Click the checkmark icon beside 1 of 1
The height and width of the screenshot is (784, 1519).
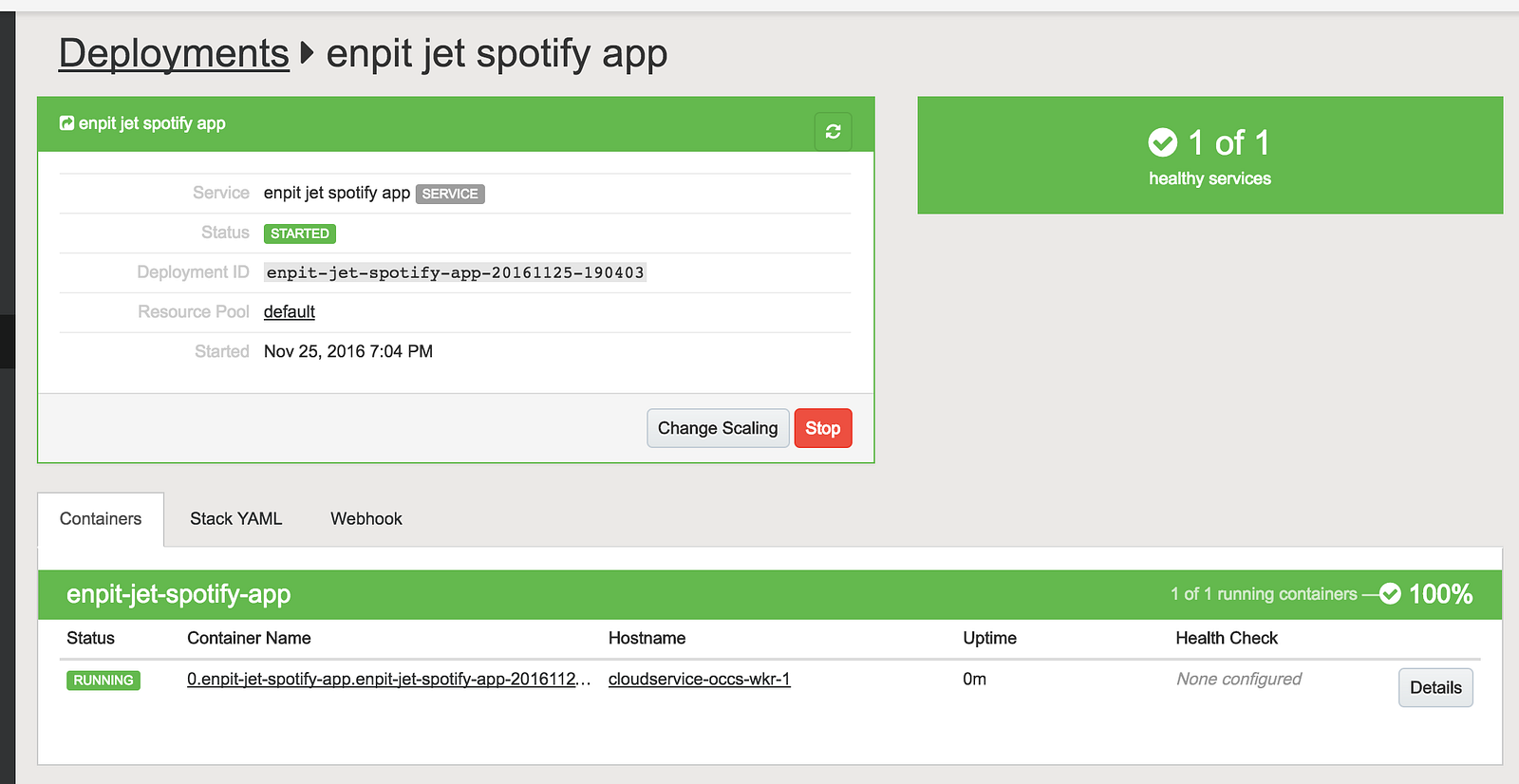[1162, 142]
